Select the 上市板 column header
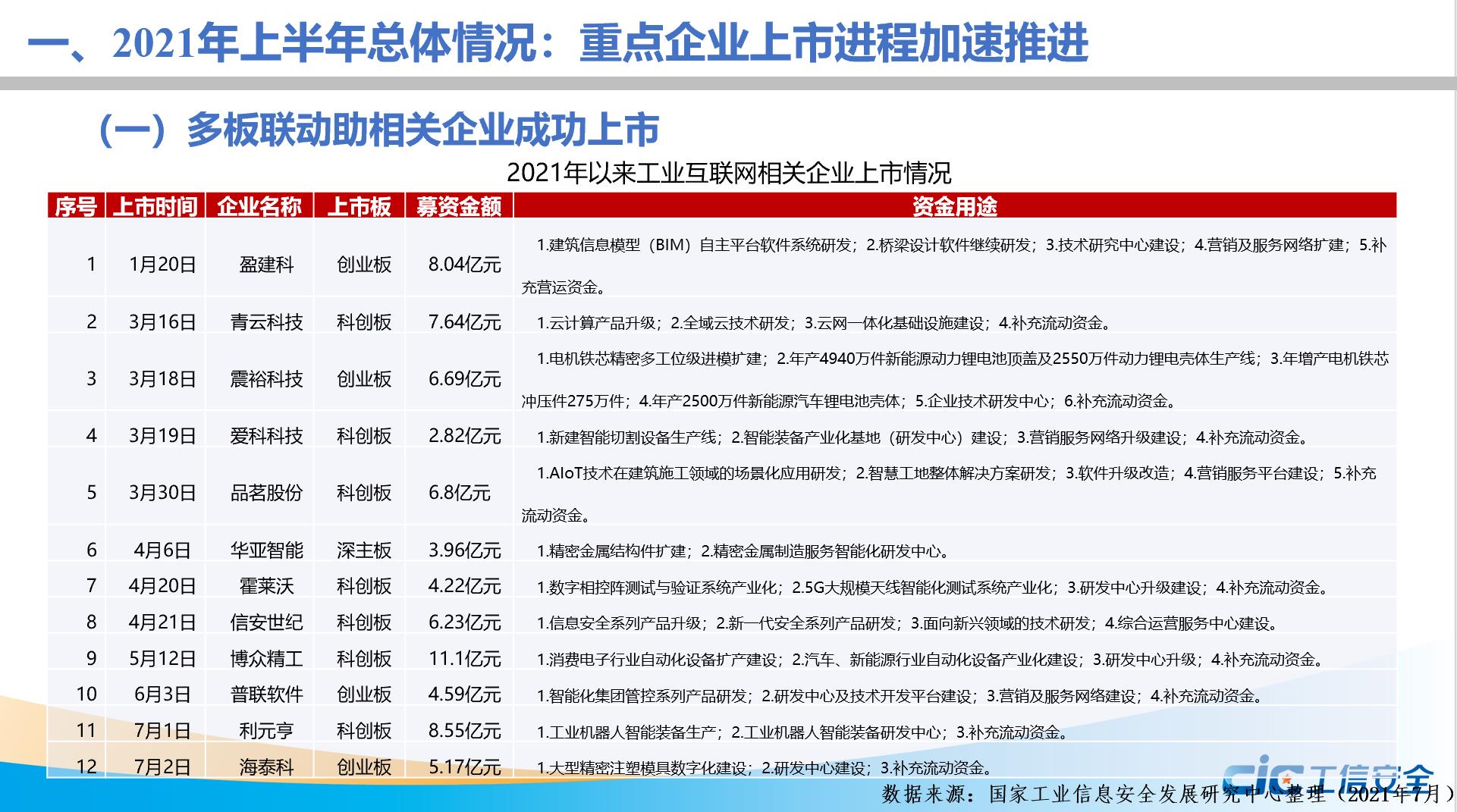Image resolution: width=1457 pixels, height=812 pixels. 360,206
